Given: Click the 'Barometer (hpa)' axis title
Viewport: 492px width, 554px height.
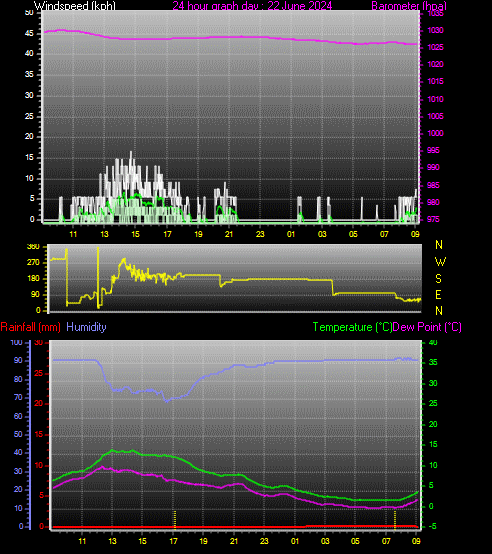Looking at the screenshot, I should click(x=409, y=5).
